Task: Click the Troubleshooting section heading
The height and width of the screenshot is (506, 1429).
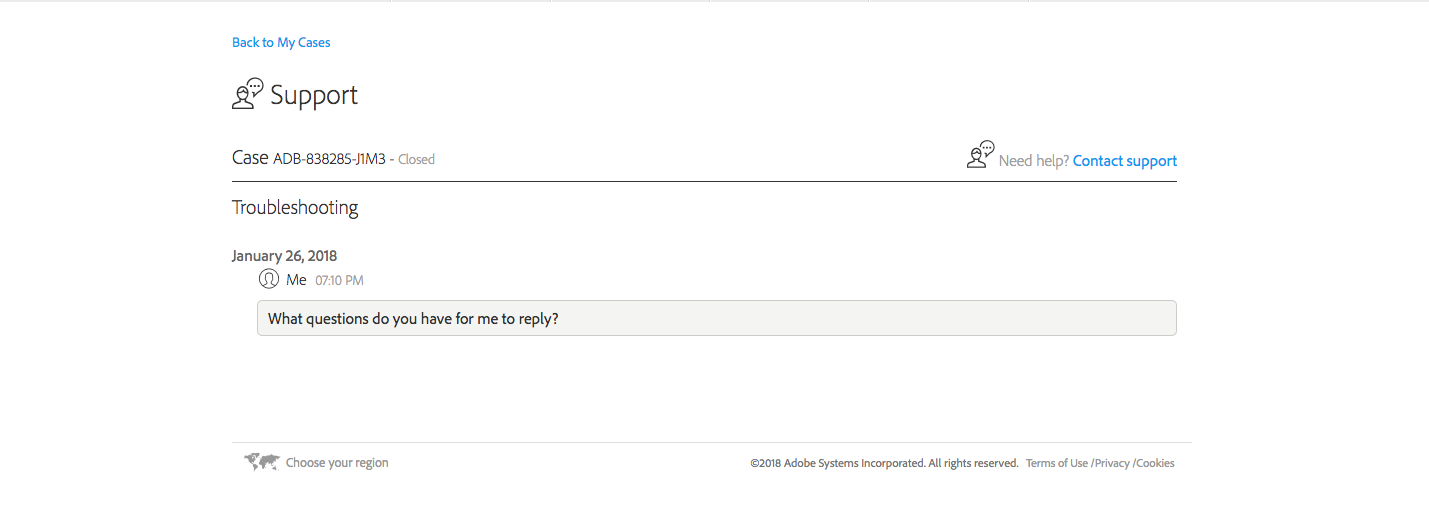Action: click(295, 208)
